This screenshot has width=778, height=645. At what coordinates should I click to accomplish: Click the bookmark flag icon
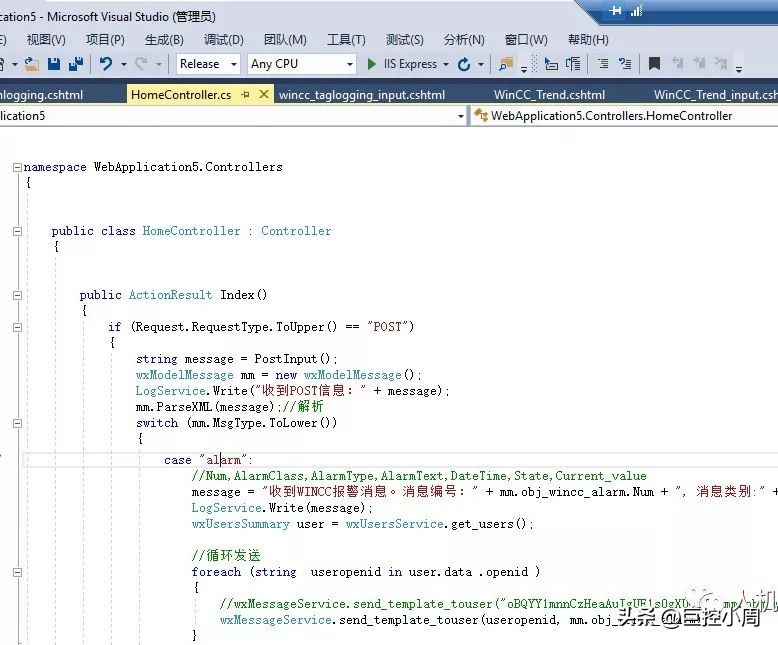[654, 64]
